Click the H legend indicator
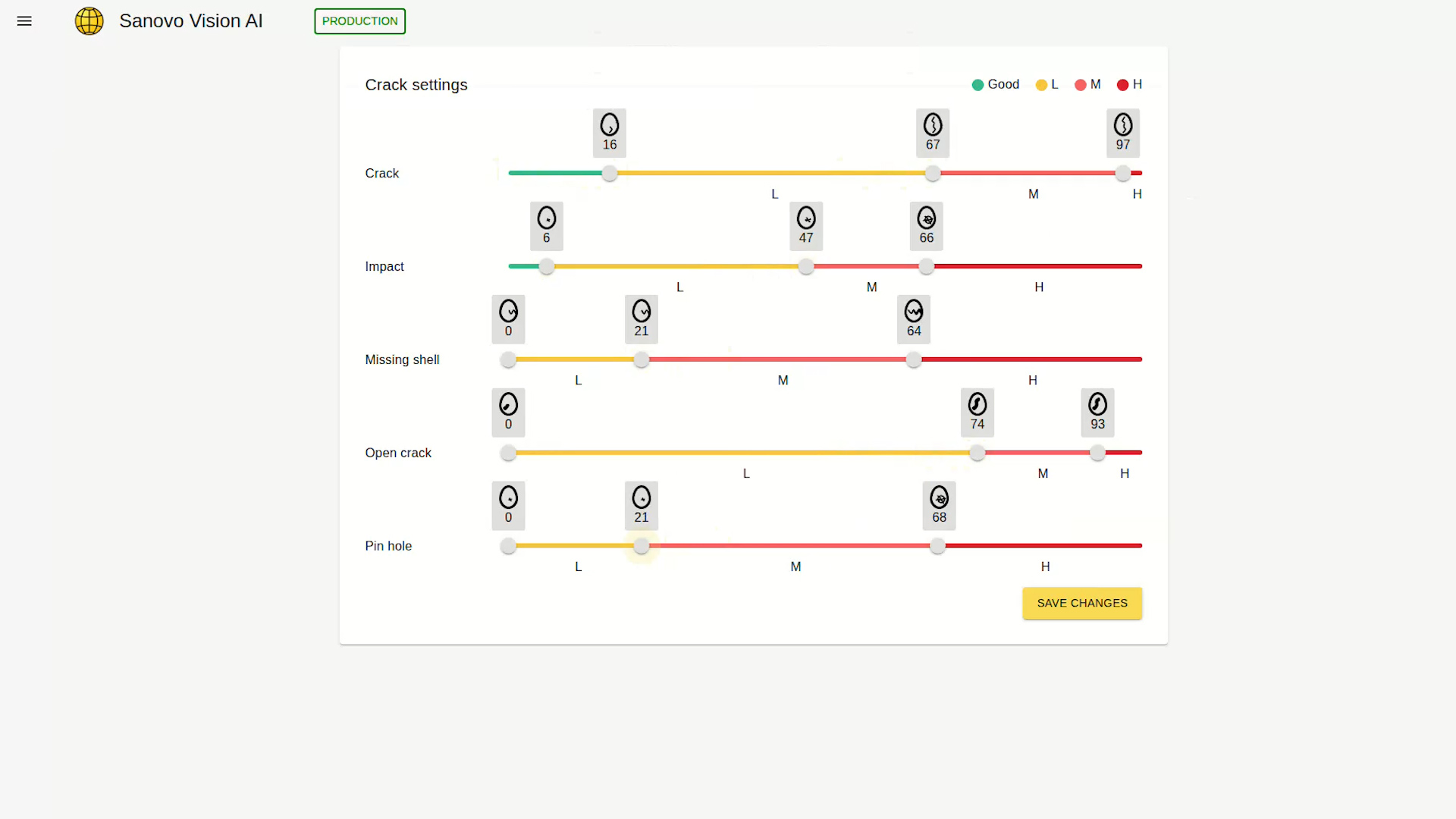Image resolution: width=1456 pixels, height=819 pixels. (1123, 84)
